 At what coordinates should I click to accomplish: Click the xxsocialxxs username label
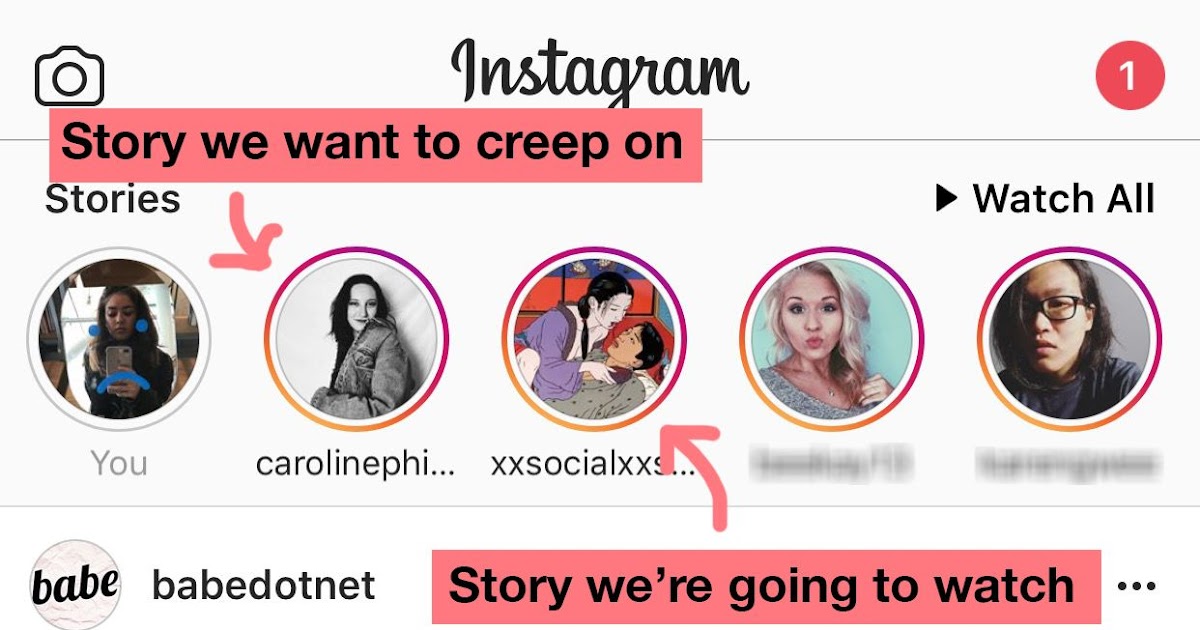(x=592, y=464)
